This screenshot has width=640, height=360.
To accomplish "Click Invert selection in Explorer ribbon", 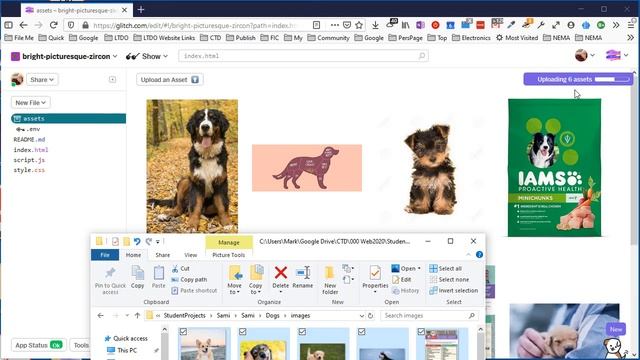I will (x=453, y=291).
